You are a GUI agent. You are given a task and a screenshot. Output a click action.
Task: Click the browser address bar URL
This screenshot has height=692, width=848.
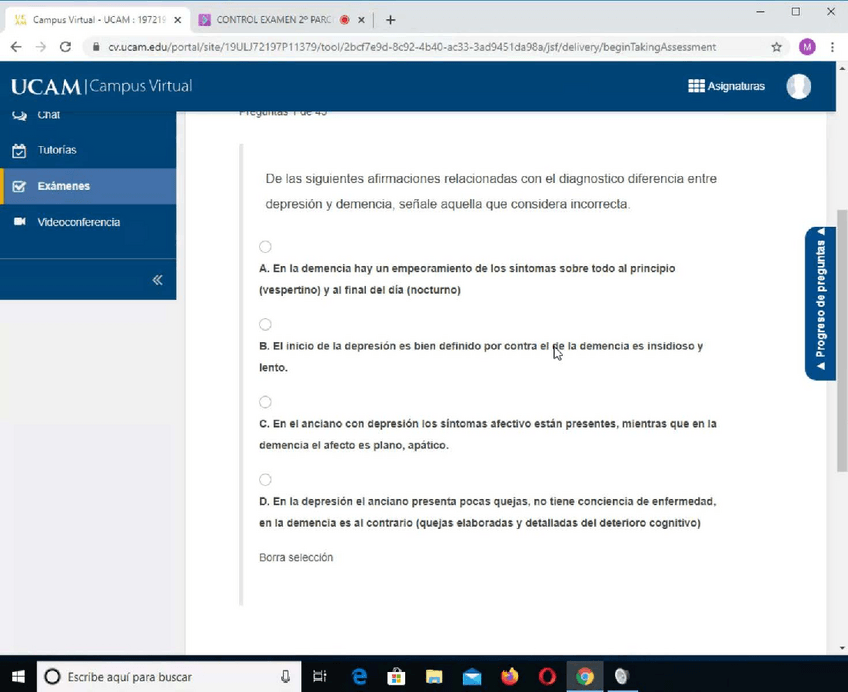pyautogui.click(x=412, y=47)
